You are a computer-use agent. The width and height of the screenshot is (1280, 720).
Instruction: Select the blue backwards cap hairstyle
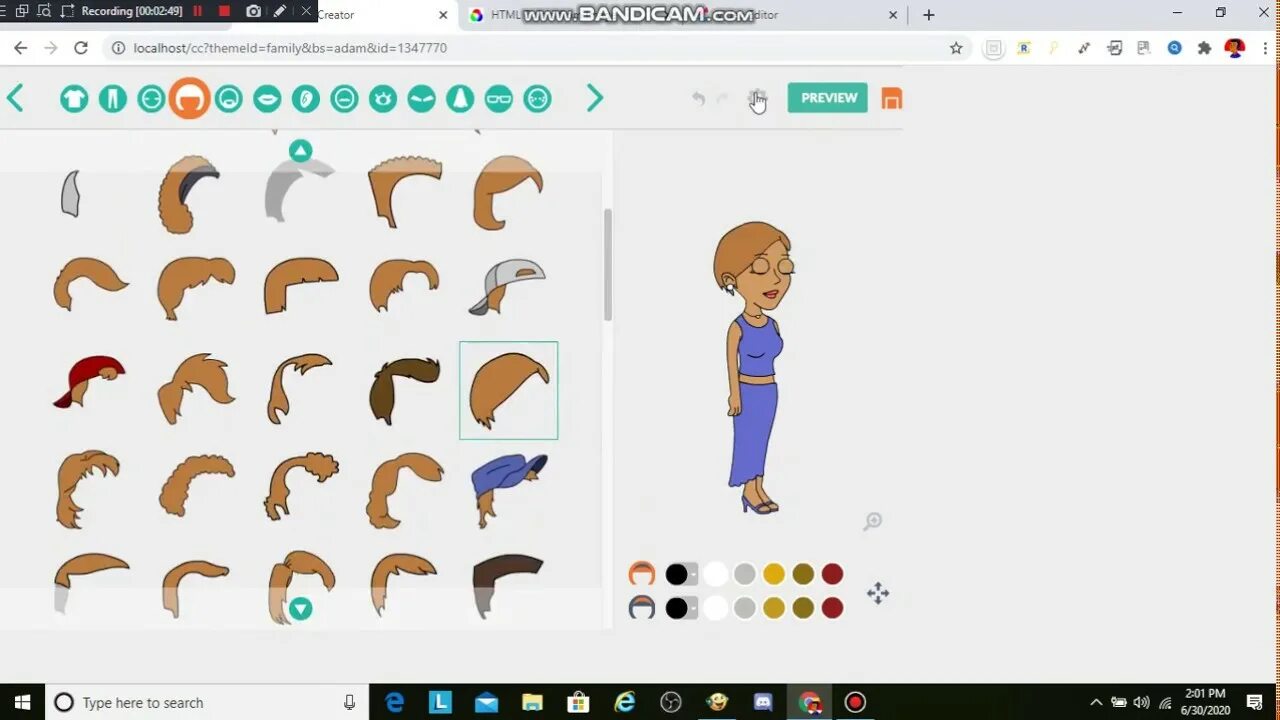508,487
